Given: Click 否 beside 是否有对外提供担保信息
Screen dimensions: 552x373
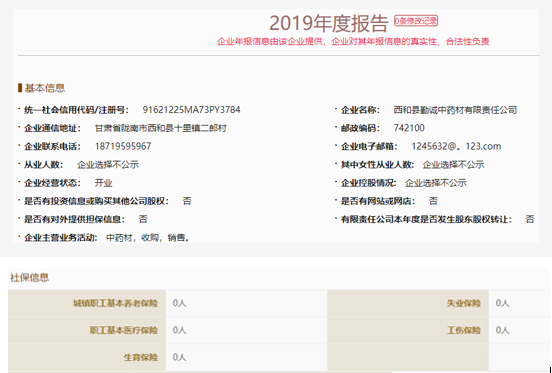Looking at the screenshot, I should (143, 220).
